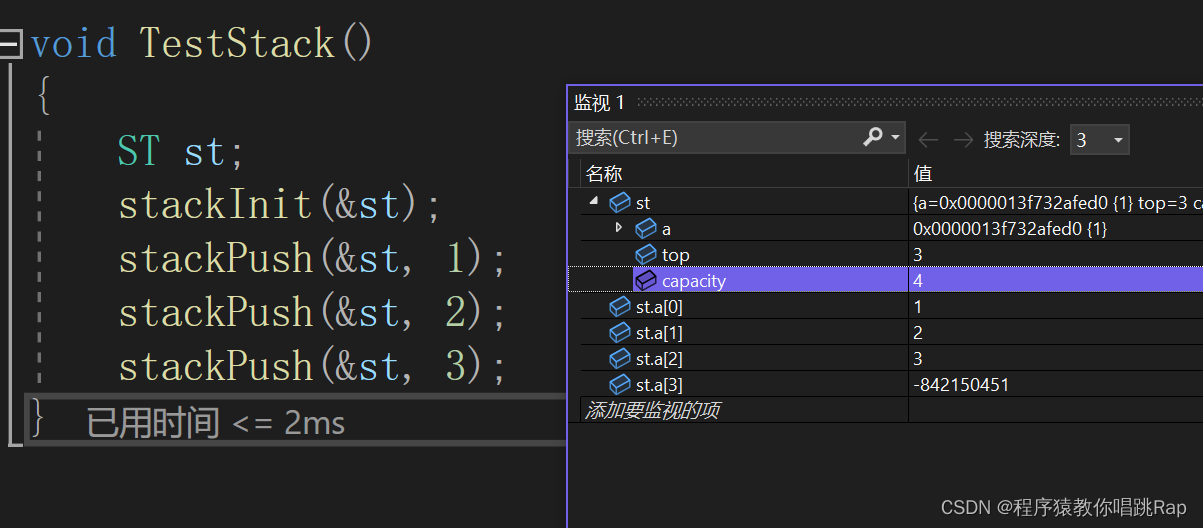
Task: Click the search depth label
Action: 1021,140
